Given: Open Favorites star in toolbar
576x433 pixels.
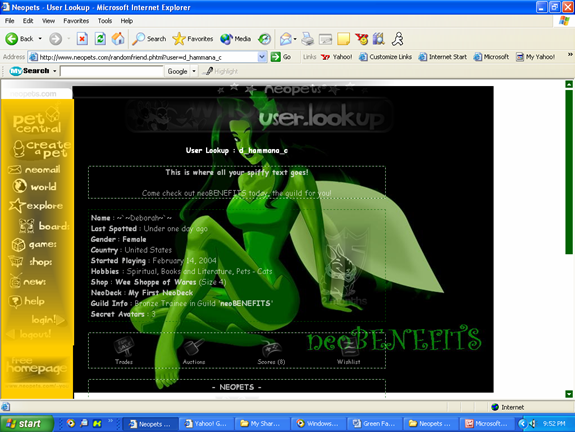Looking at the screenshot, I should click(x=193, y=39).
